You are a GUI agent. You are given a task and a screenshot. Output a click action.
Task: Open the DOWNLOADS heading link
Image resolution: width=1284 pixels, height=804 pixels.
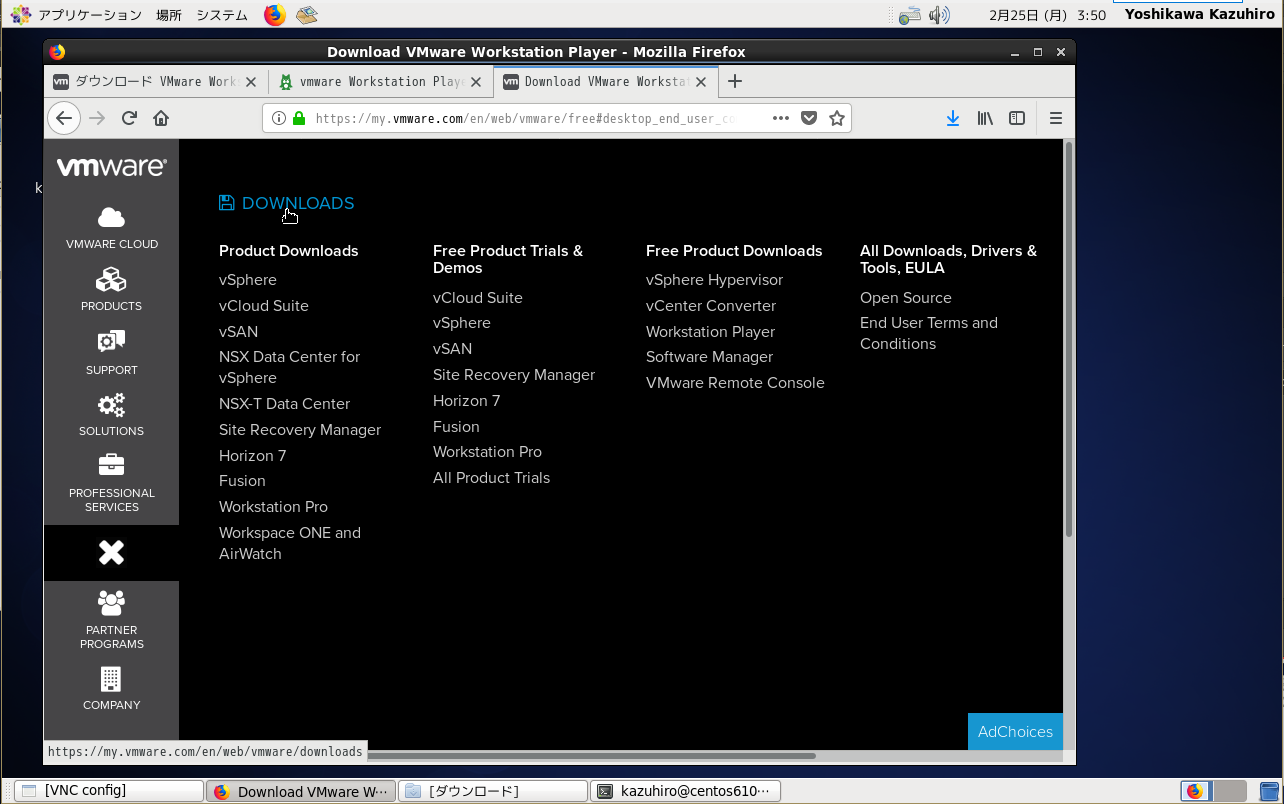point(297,203)
